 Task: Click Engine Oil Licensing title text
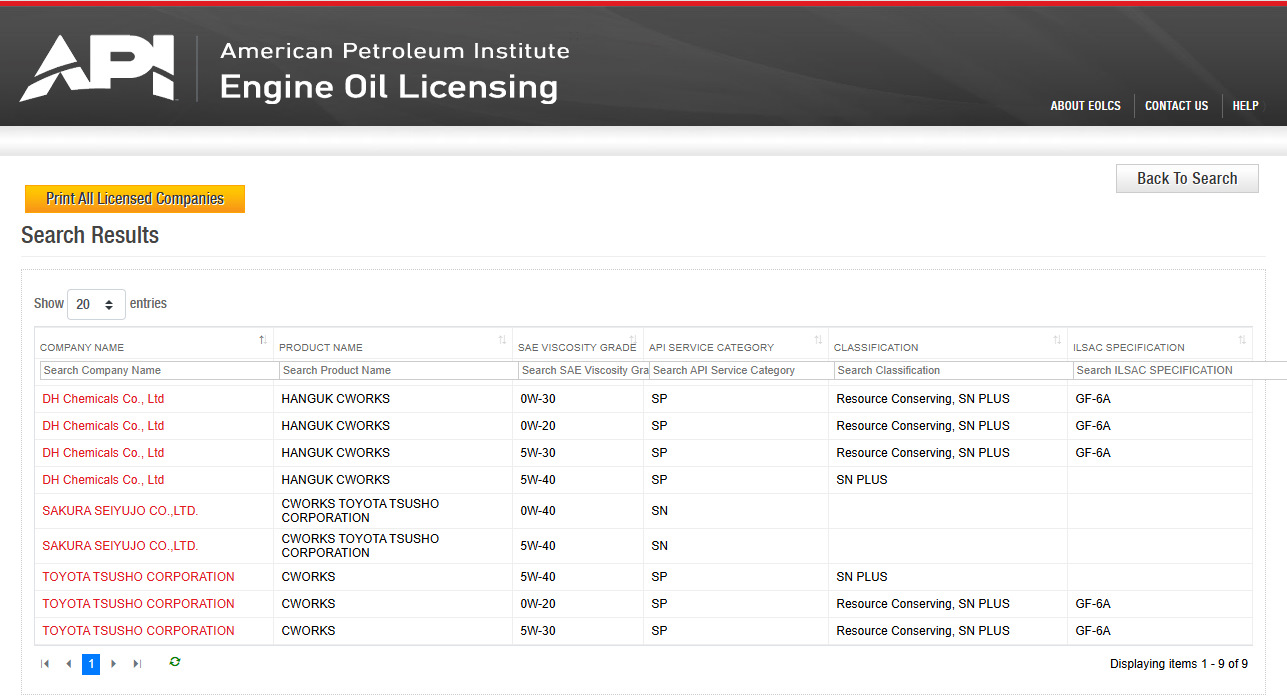[389, 87]
